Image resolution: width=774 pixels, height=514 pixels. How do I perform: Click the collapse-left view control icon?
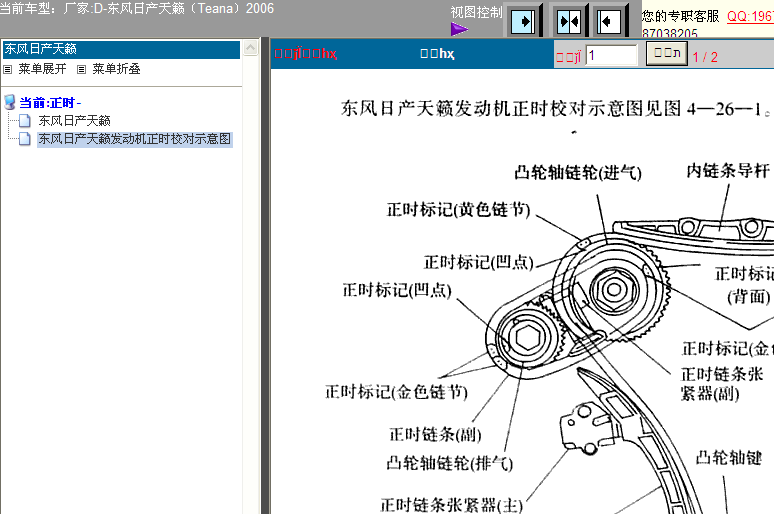[609, 21]
